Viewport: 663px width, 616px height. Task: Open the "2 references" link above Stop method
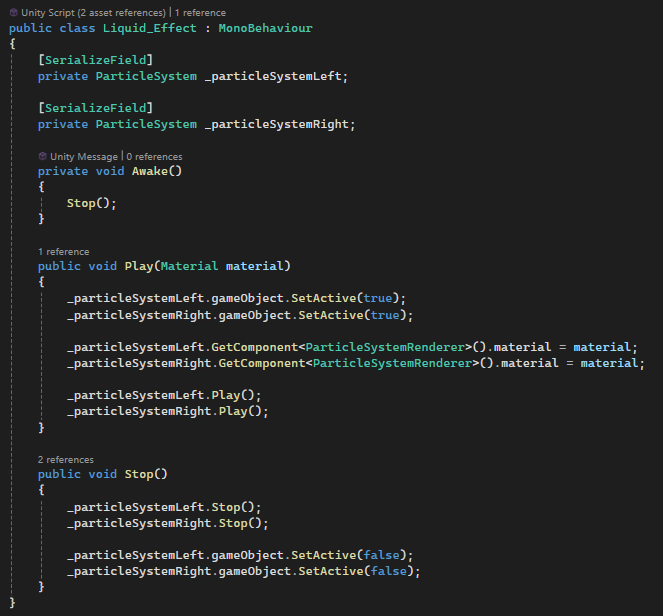coord(66,459)
